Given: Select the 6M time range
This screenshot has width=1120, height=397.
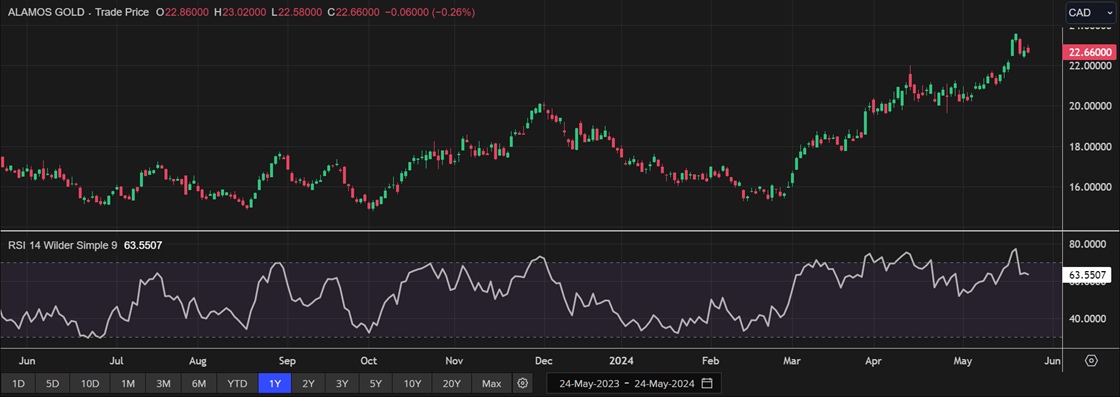Looking at the screenshot, I should (x=200, y=383).
